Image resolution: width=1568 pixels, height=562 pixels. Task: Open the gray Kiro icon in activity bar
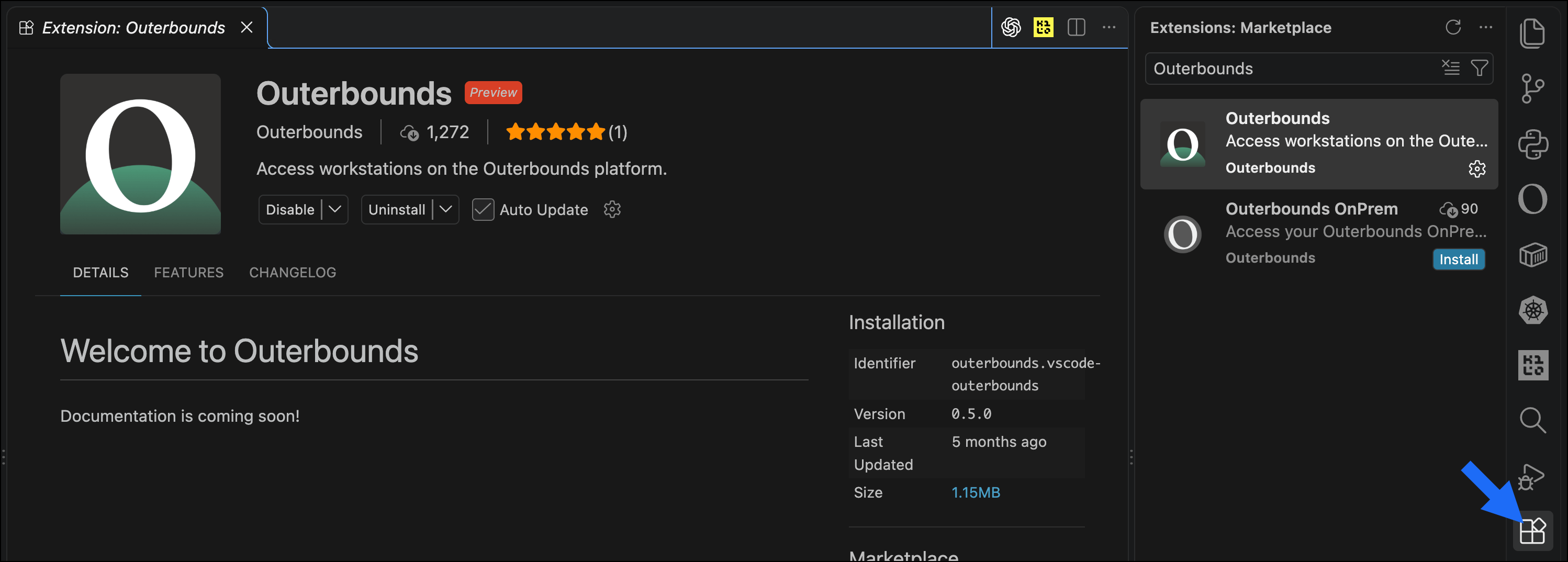[x=1533, y=365]
